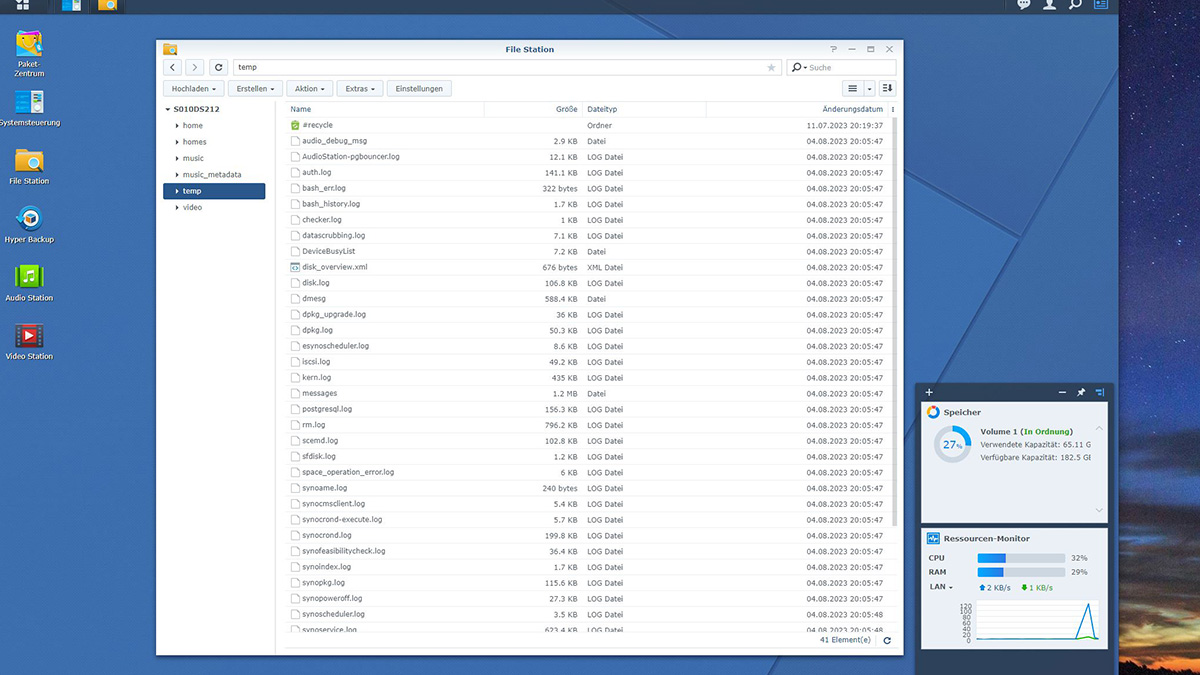Select File Station in the taskbar
This screenshot has height=675, width=1200.
coord(107,5)
